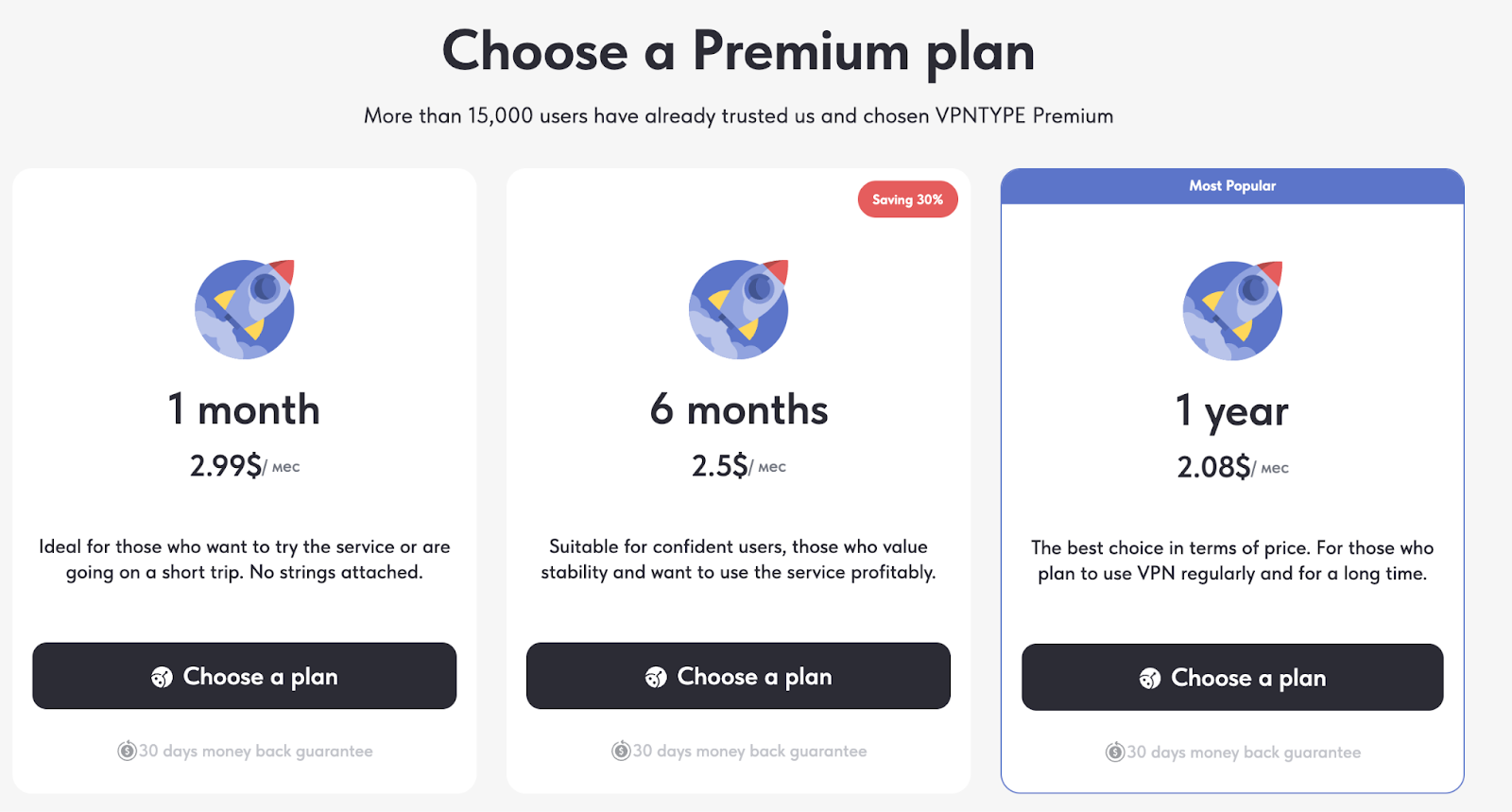The image size is (1512, 812).
Task: Click the 1 month money back guarantee text
Action: [x=256, y=752]
